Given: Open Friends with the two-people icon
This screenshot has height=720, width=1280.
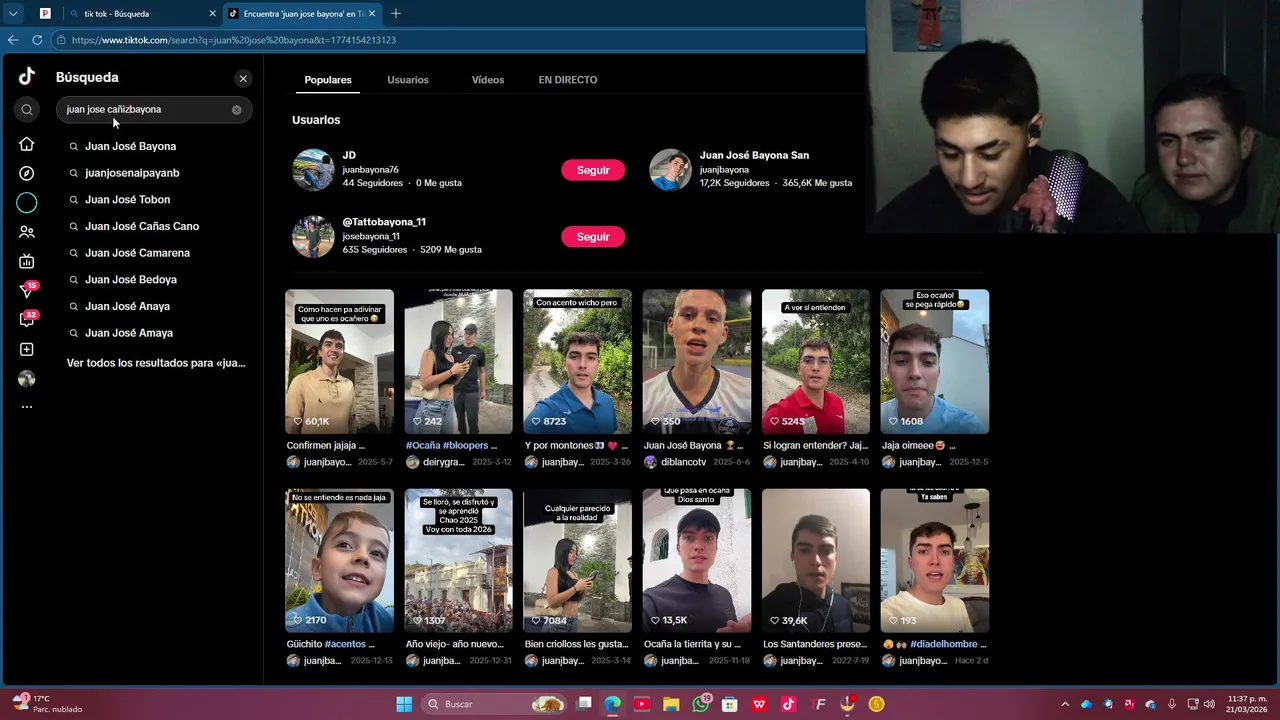Looking at the screenshot, I should (x=27, y=232).
